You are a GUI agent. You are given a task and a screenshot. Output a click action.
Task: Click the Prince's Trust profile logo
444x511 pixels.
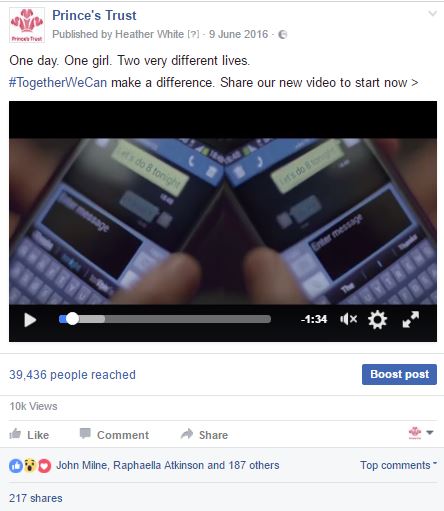pos(27,25)
